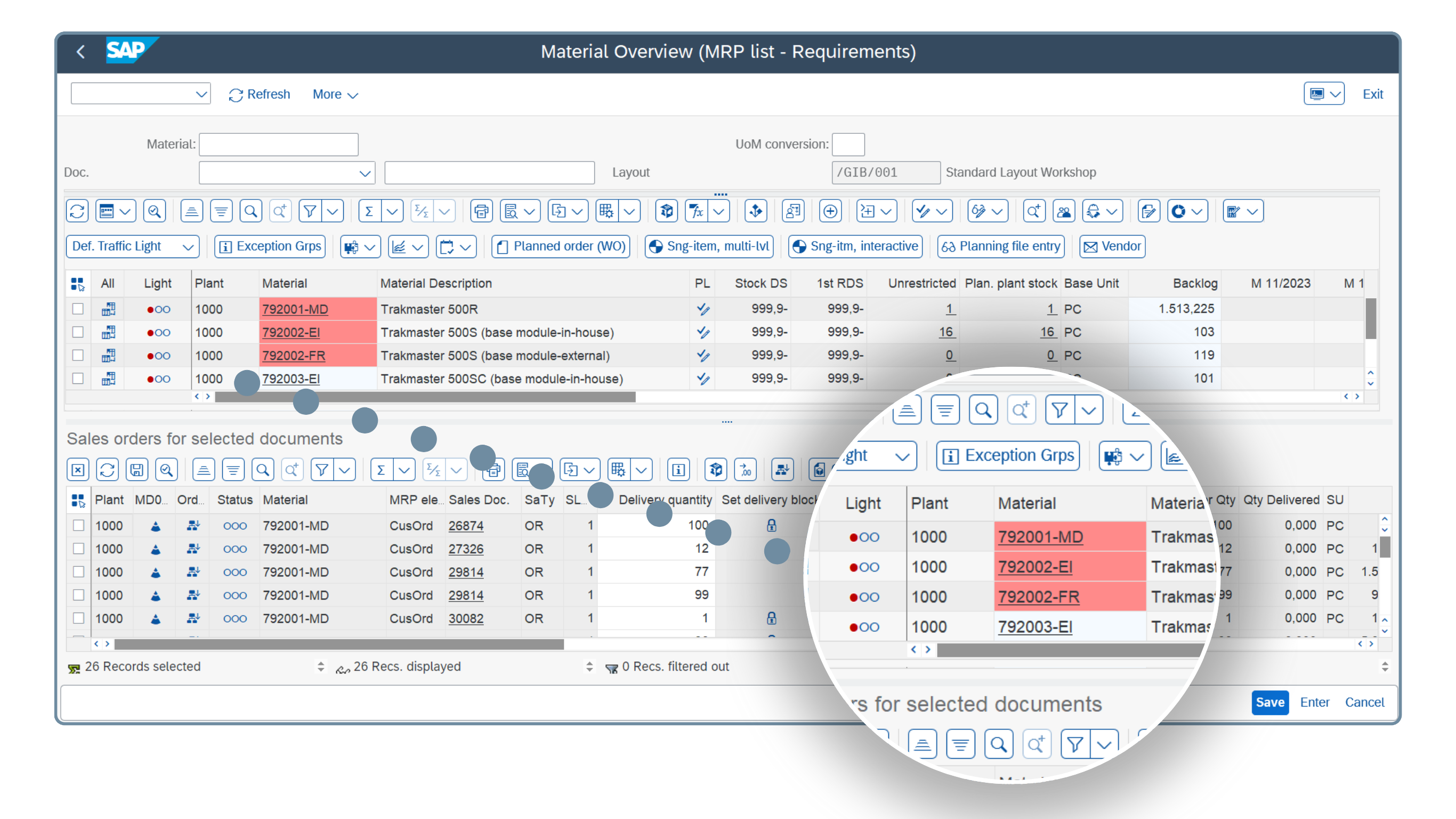Click the sum total icon in upper toolbar

tap(369, 212)
